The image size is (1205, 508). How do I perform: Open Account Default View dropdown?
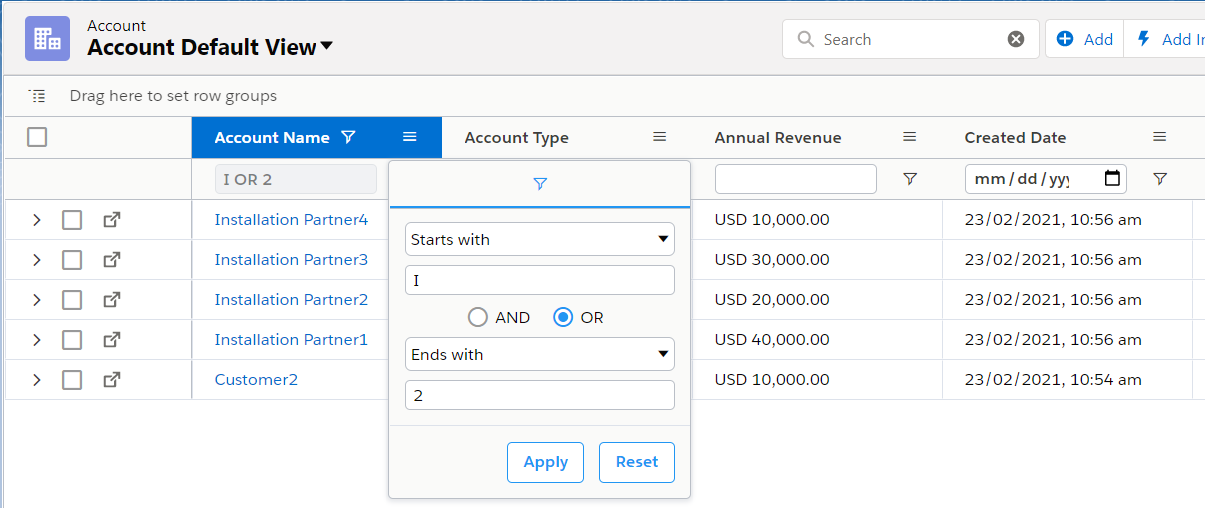[x=326, y=47]
